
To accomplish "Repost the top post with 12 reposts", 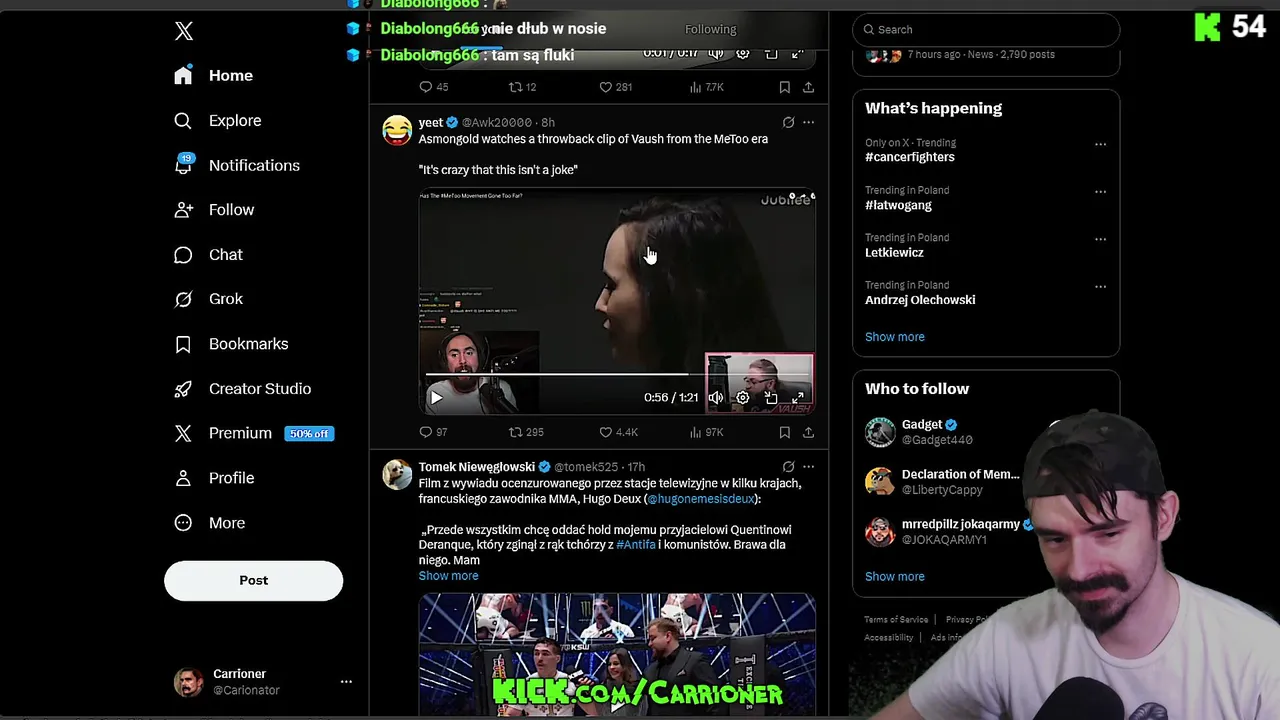I will coord(522,87).
